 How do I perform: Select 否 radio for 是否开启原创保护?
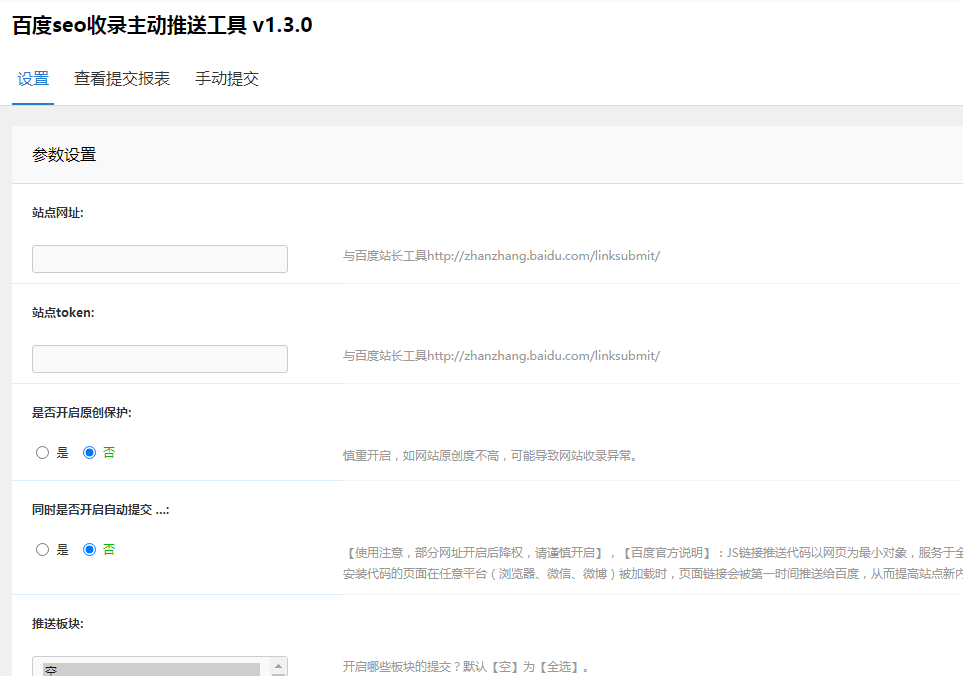point(90,453)
